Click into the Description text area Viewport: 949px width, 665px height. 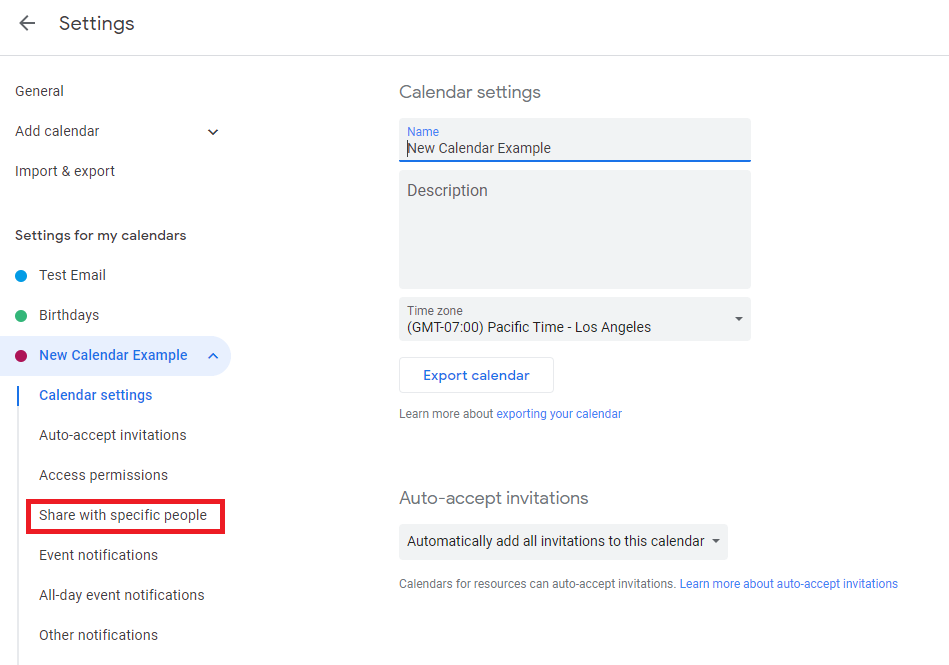click(x=574, y=230)
